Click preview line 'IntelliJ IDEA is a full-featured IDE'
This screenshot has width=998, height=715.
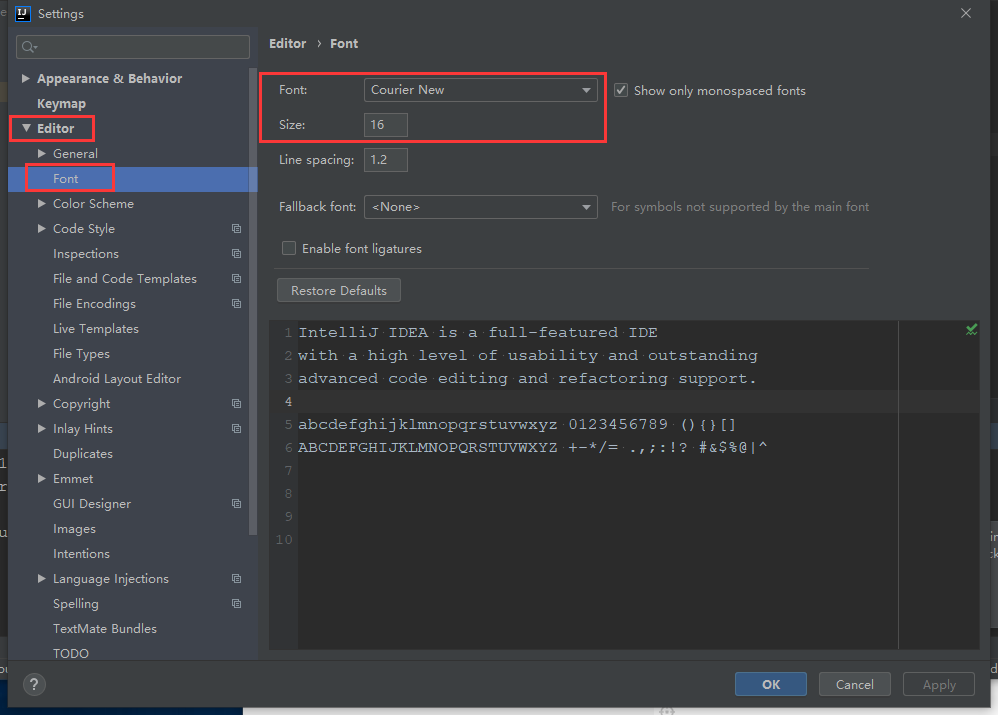point(478,332)
